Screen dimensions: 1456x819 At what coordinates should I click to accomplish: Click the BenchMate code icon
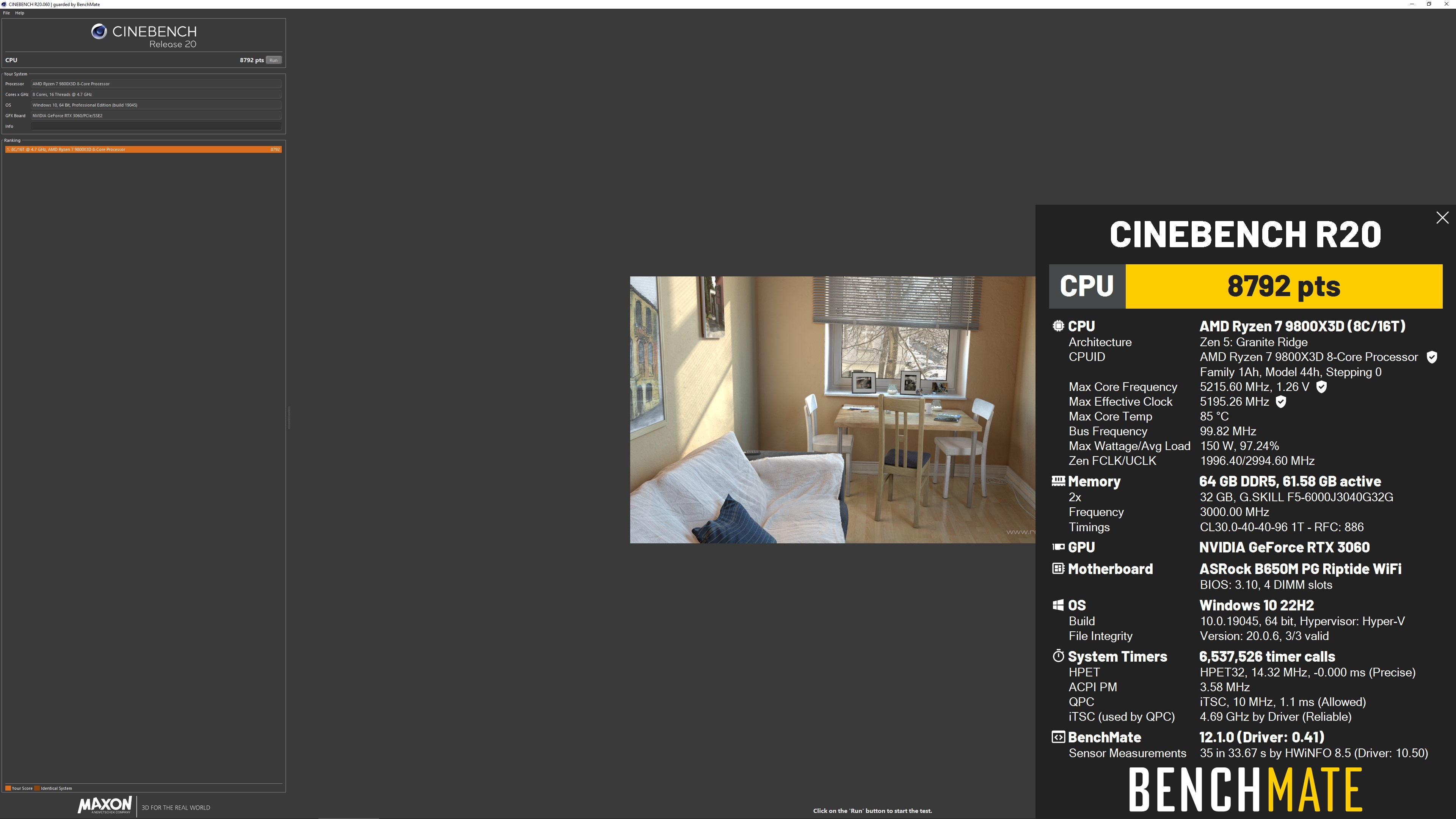click(1058, 737)
